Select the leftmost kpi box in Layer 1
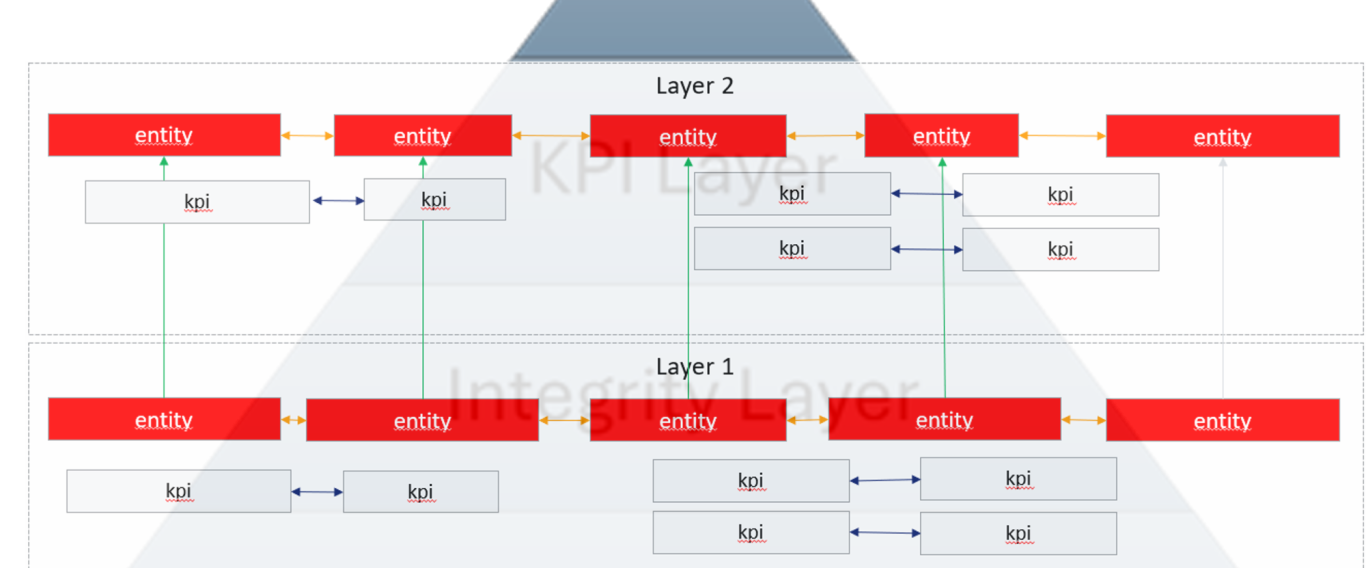Viewport: 1366px width, 568px height. tap(178, 491)
